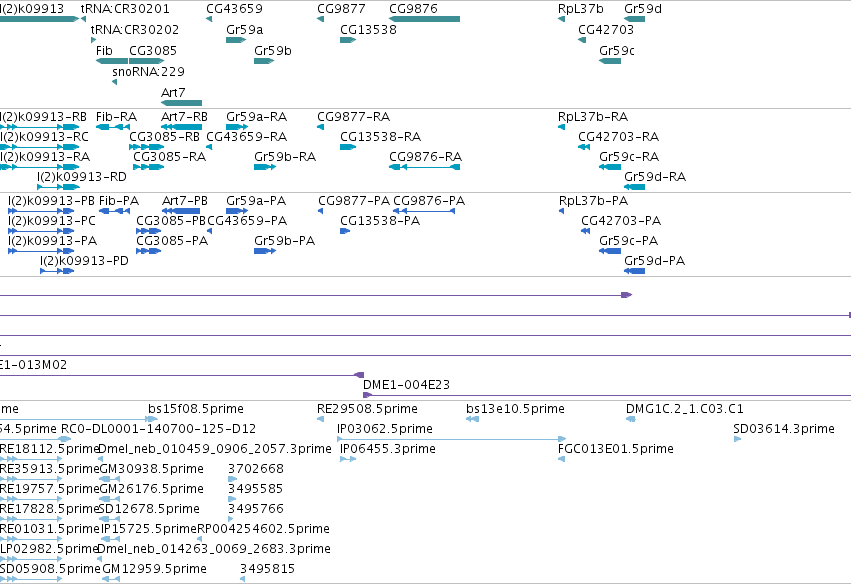Click the CG9877-PA protein label
This screenshot has height=584, width=851.
(354, 201)
